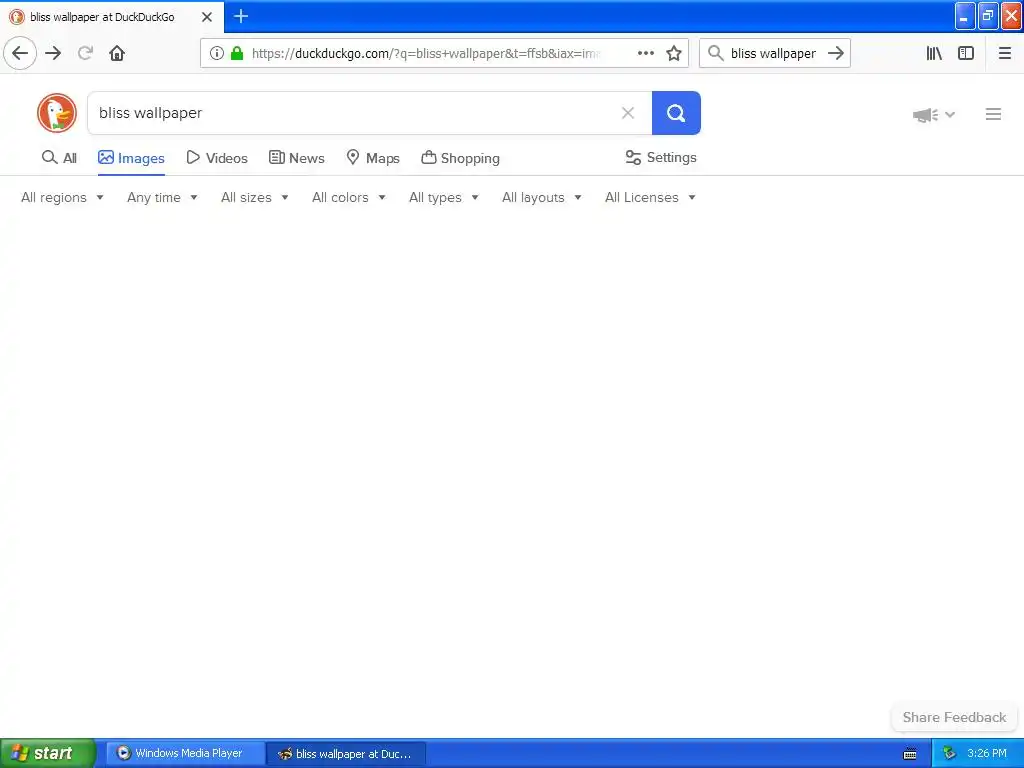This screenshot has height=768, width=1024.
Task: Submit Firefox search bar with arrow
Action: pos(836,53)
